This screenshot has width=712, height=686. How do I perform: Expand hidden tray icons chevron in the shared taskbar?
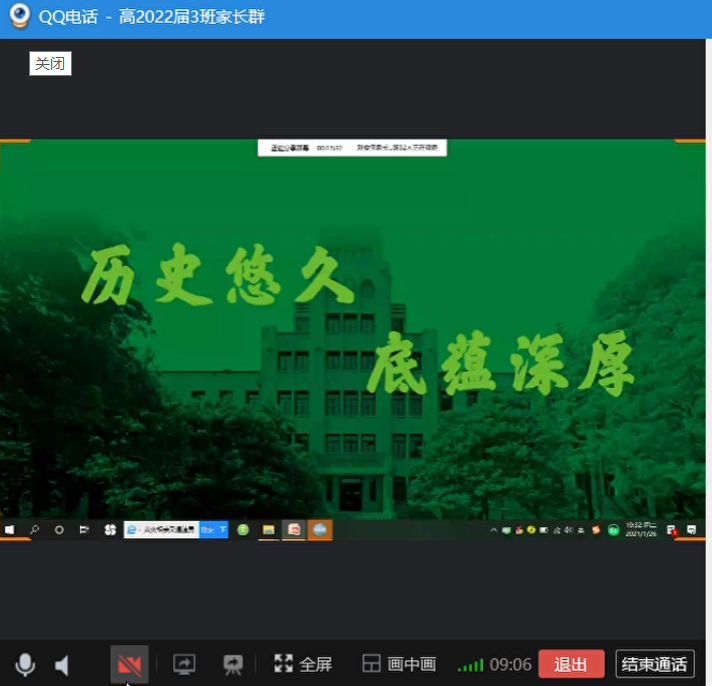494,530
